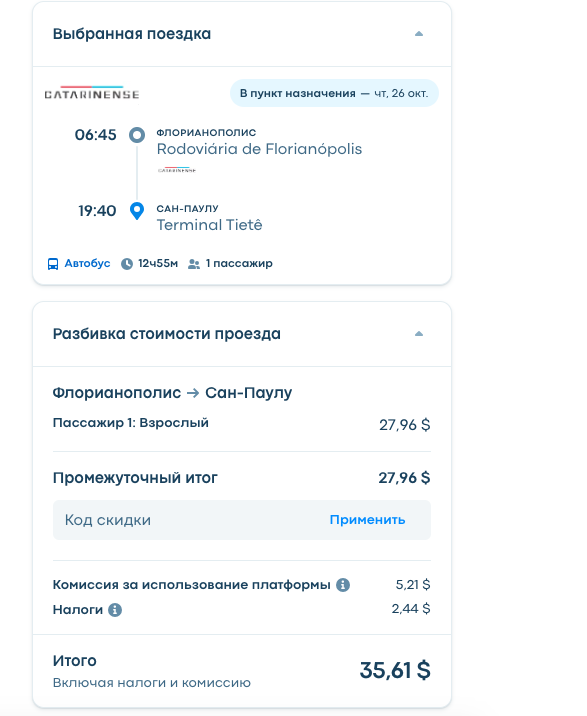The height and width of the screenshot is (716, 587).
Task: Click the В пункт назначения date badge
Action: click(x=334, y=93)
